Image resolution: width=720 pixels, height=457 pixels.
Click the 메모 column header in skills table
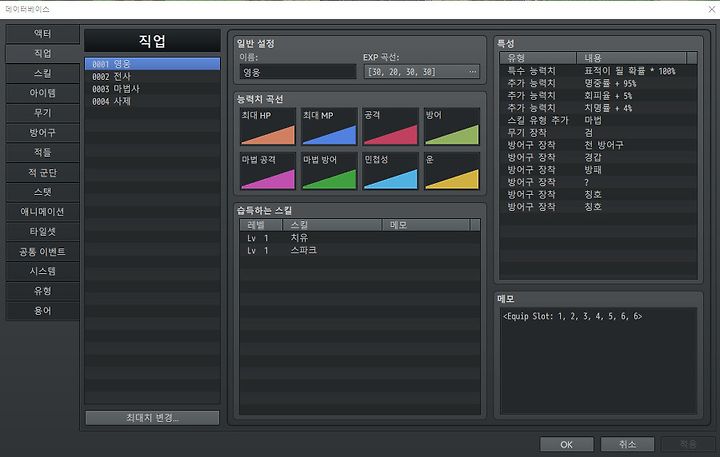click(x=426, y=225)
